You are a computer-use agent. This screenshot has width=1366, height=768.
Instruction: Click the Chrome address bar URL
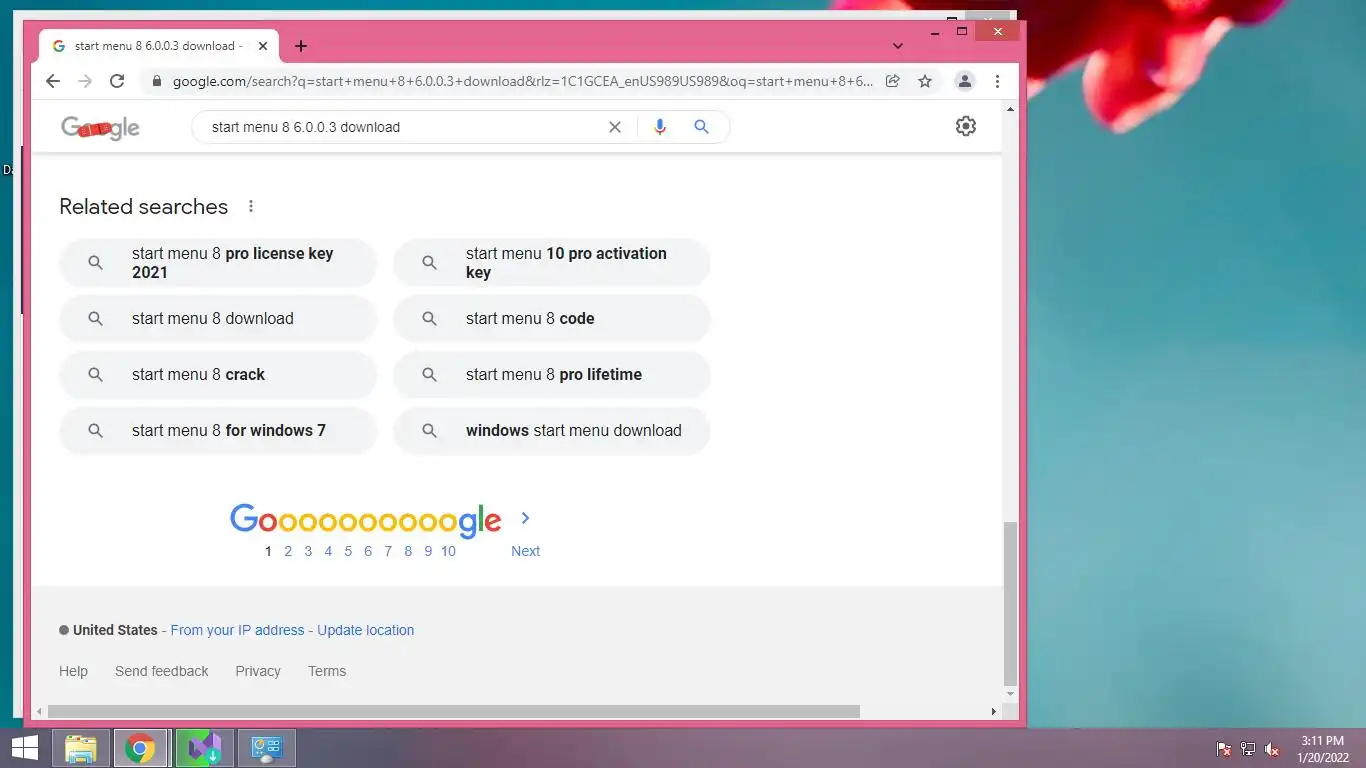[x=522, y=82]
